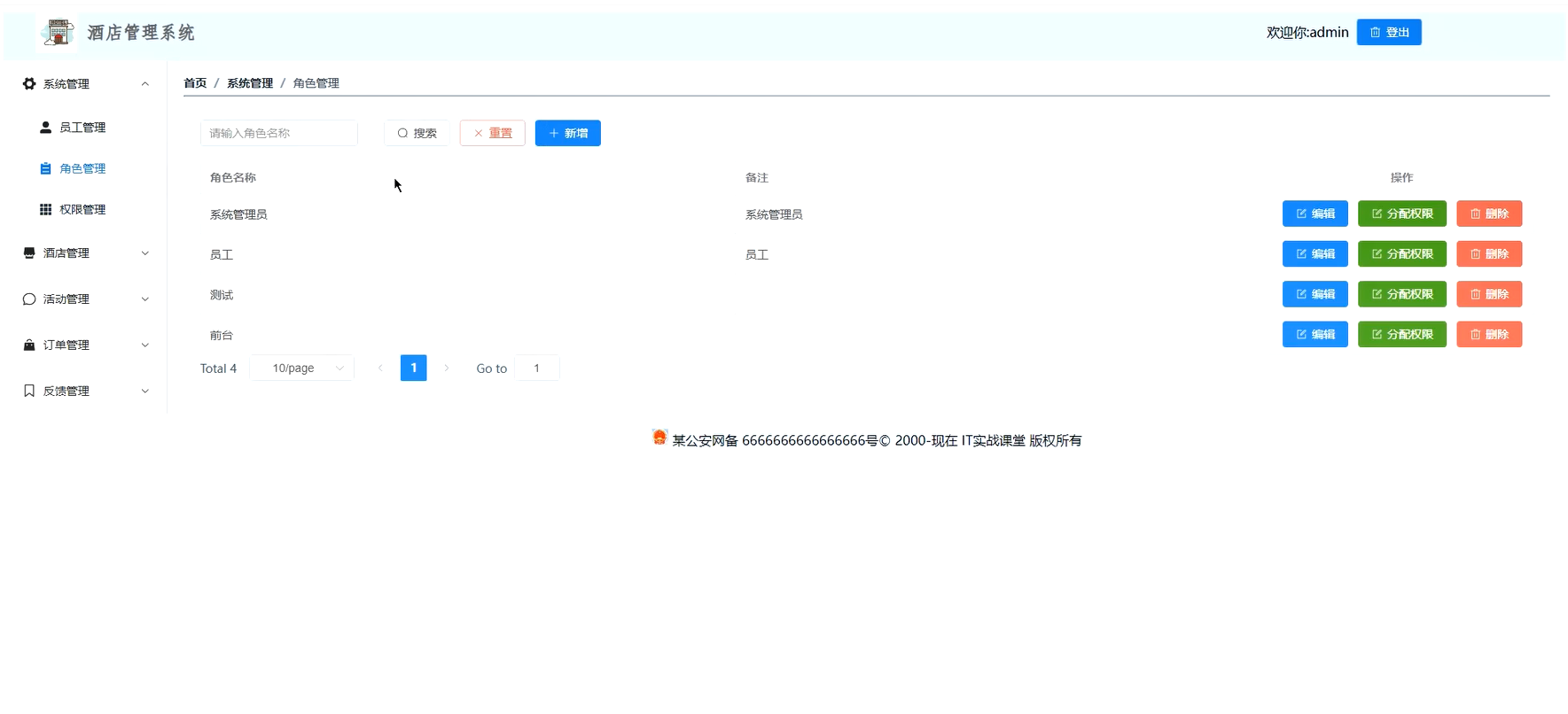Image resolution: width=1568 pixels, height=714 pixels.
Task: Expand the 订单管理 menu chevron
Action: click(x=145, y=345)
